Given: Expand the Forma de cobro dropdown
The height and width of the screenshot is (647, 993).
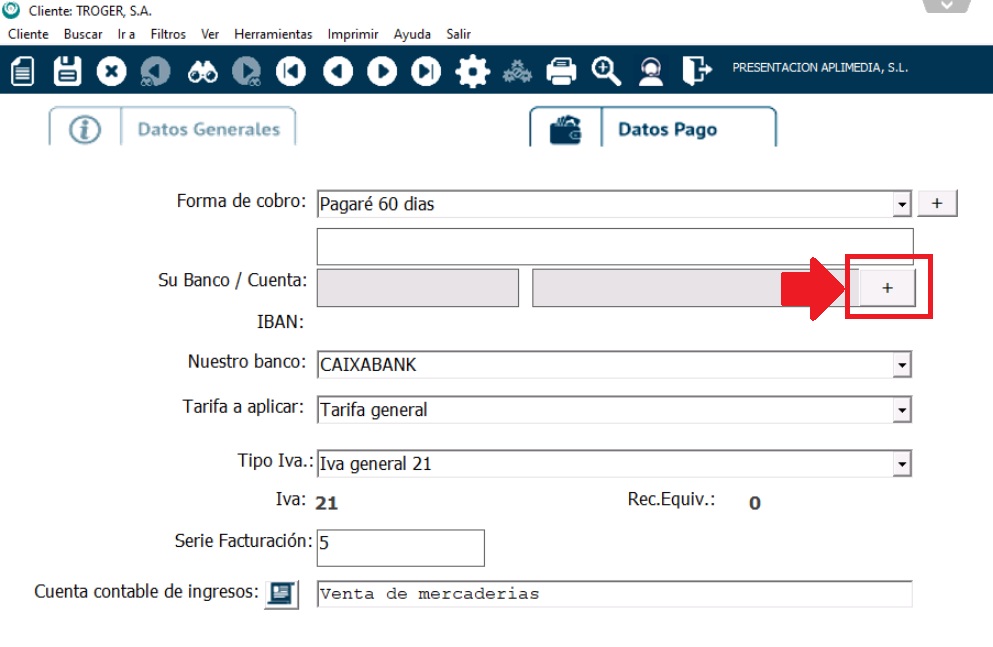Looking at the screenshot, I should (902, 205).
